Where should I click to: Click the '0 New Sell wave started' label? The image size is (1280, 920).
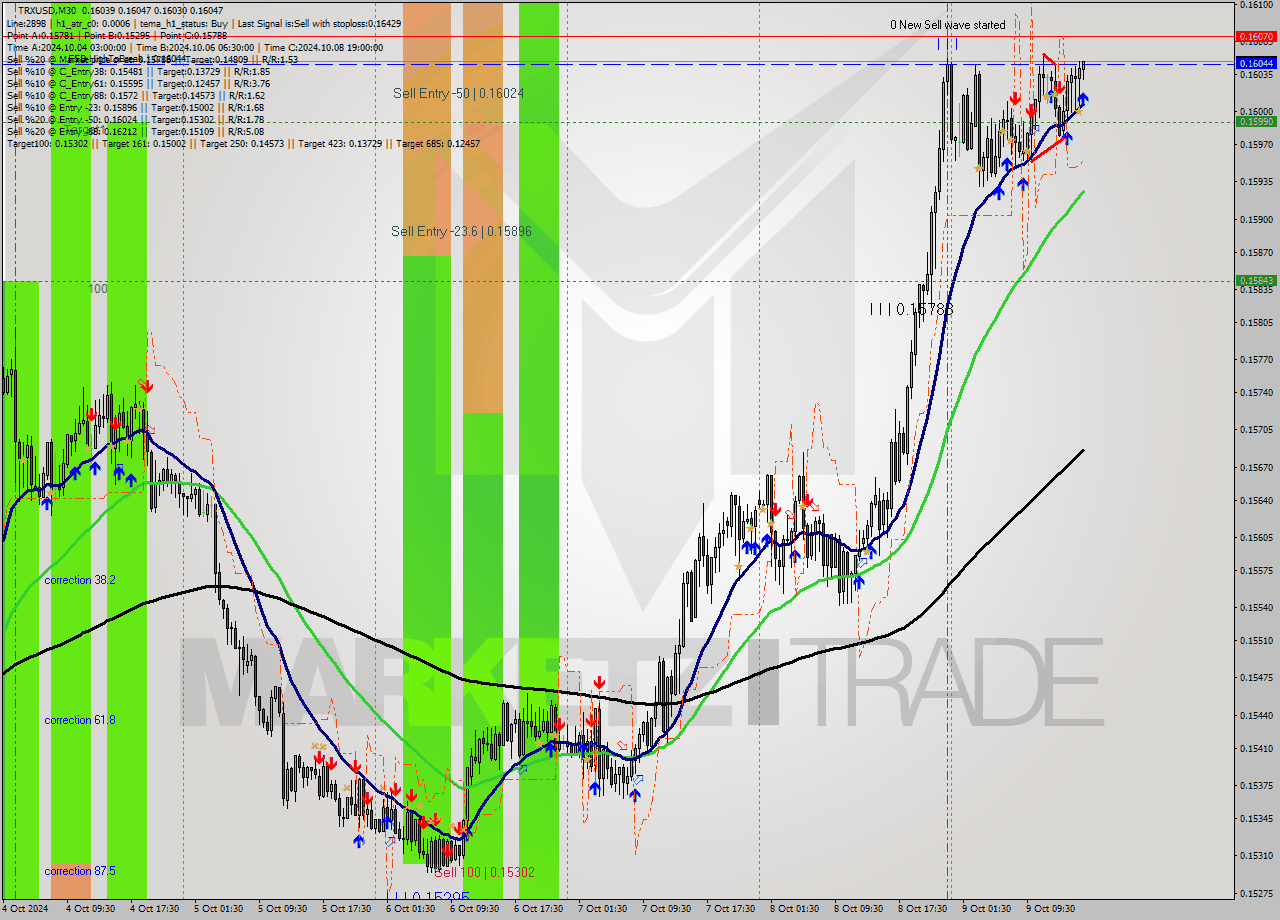point(948,25)
